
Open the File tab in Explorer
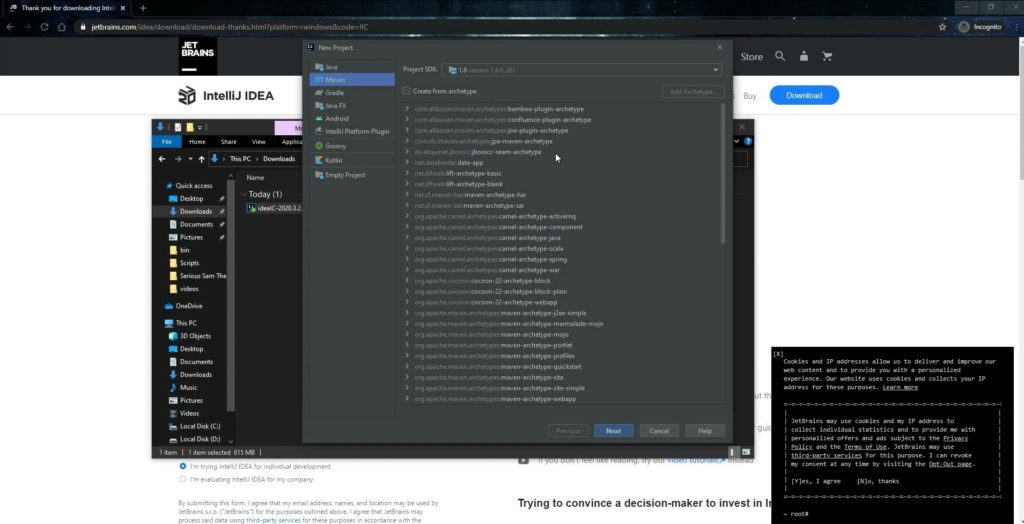tap(167, 141)
